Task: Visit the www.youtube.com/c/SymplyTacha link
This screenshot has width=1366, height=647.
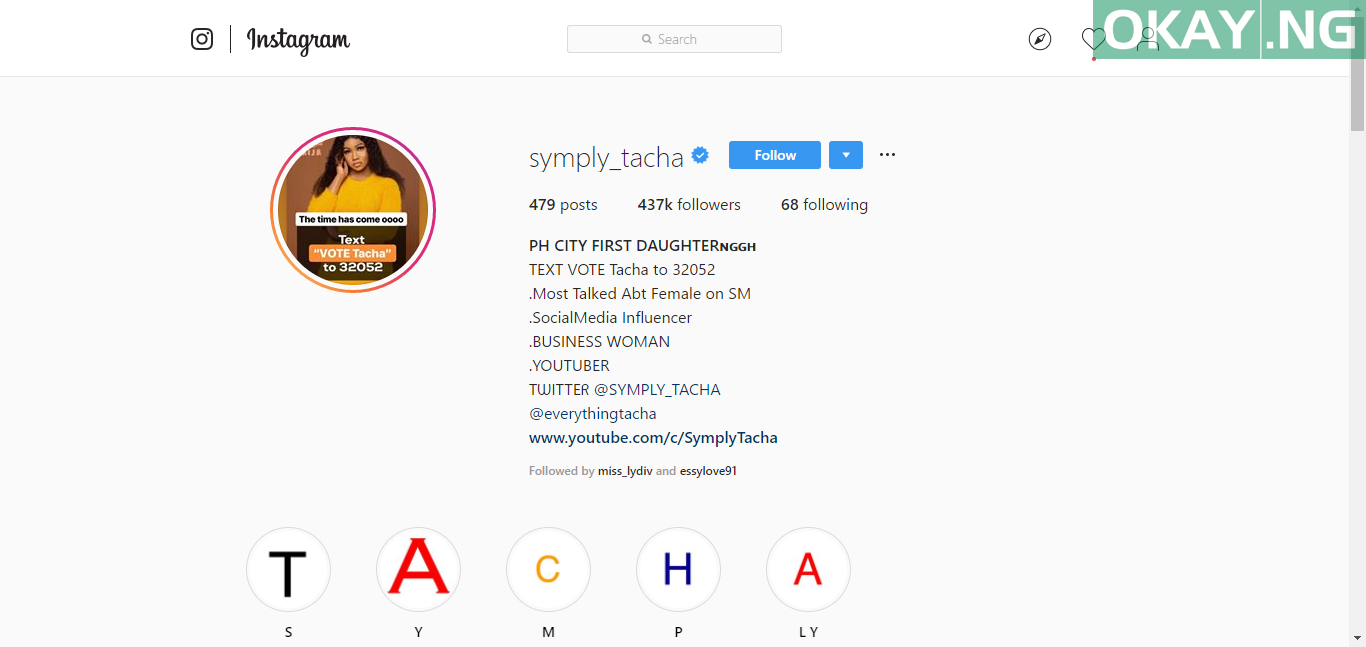Action: click(653, 438)
